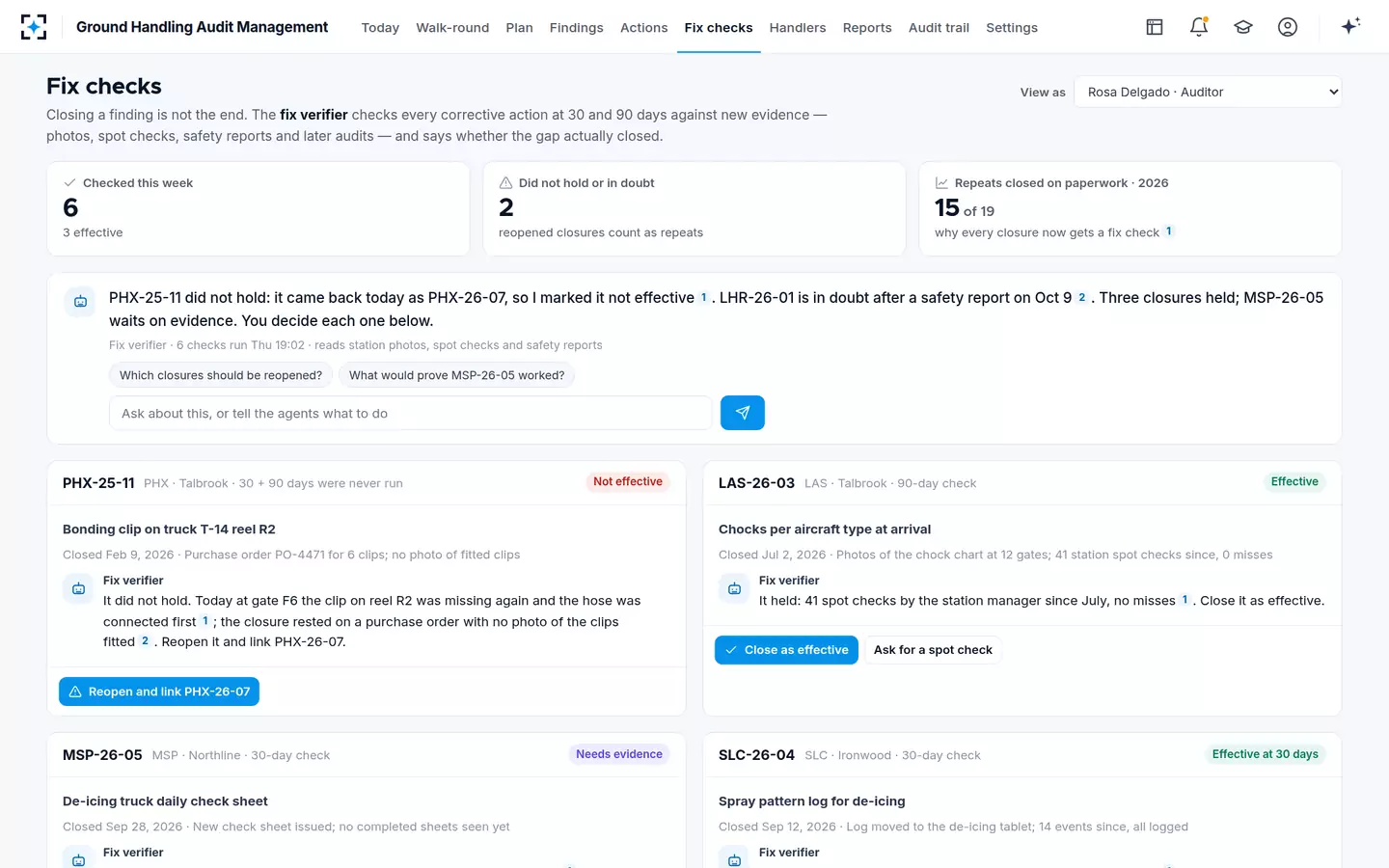Open the notifications bell

click(x=1199, y=27)
